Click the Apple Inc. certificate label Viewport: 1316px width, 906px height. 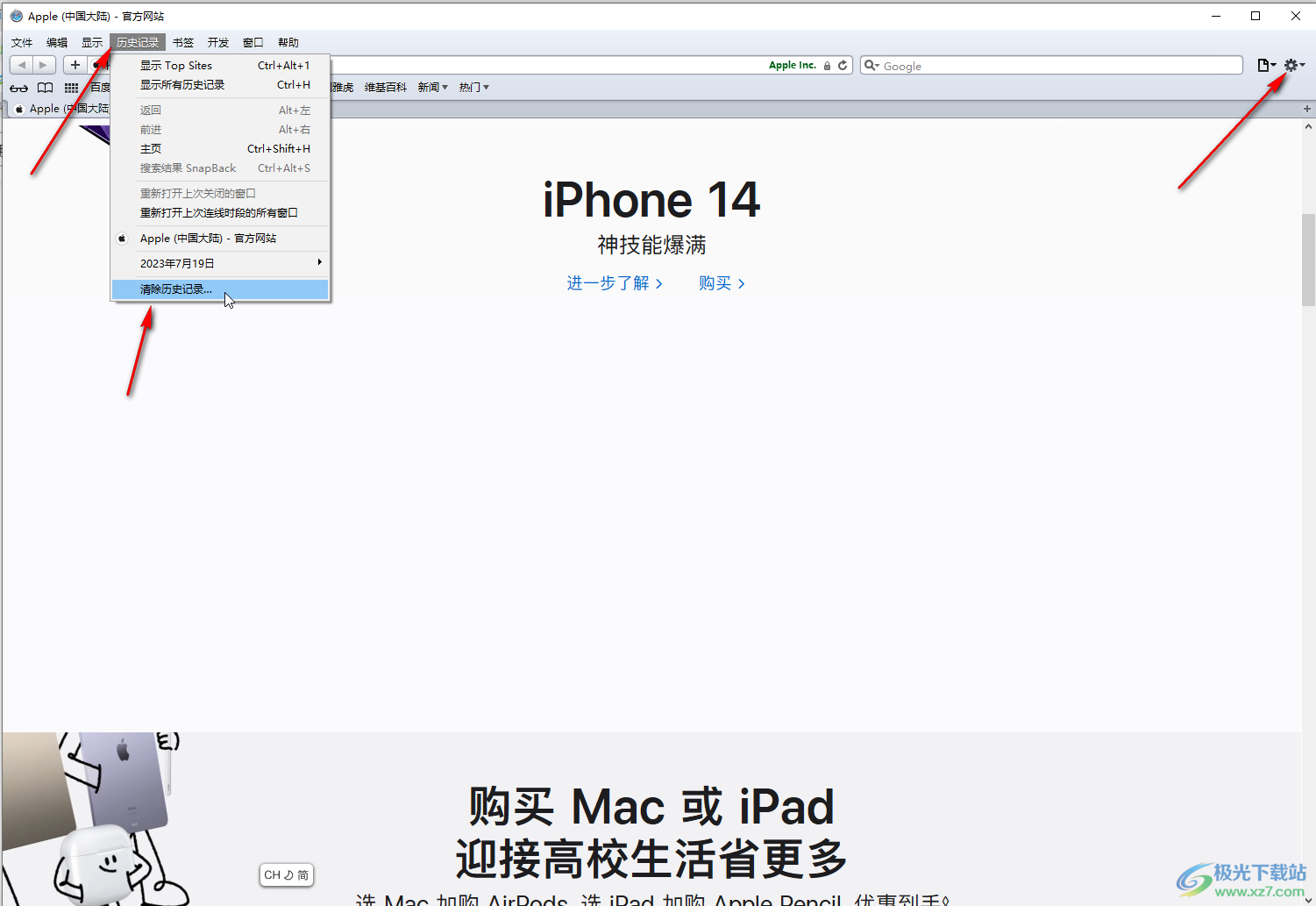point(793,66)
